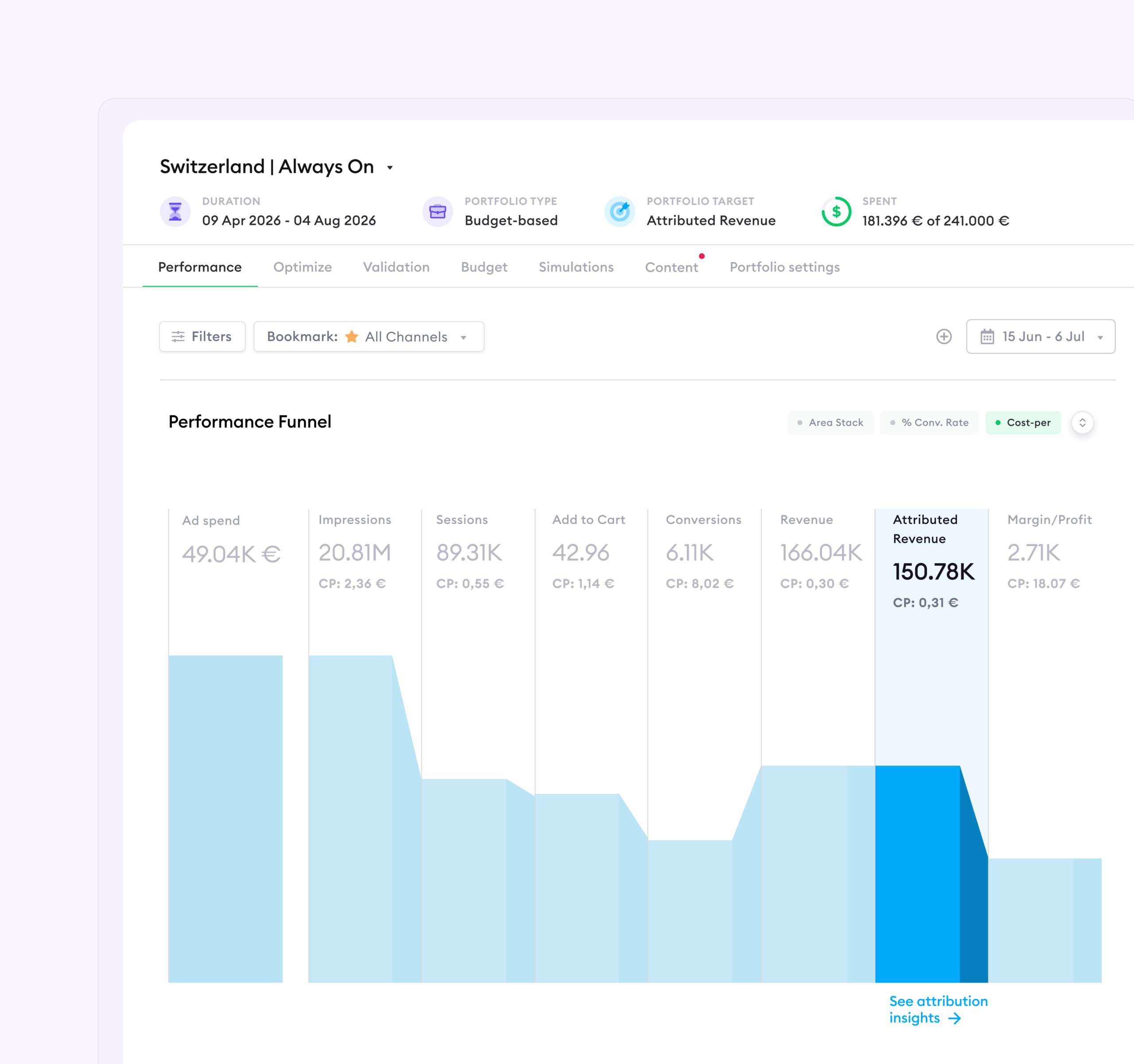
Task: Click the orange bookmark star icon
Action: tap(352, 337)
